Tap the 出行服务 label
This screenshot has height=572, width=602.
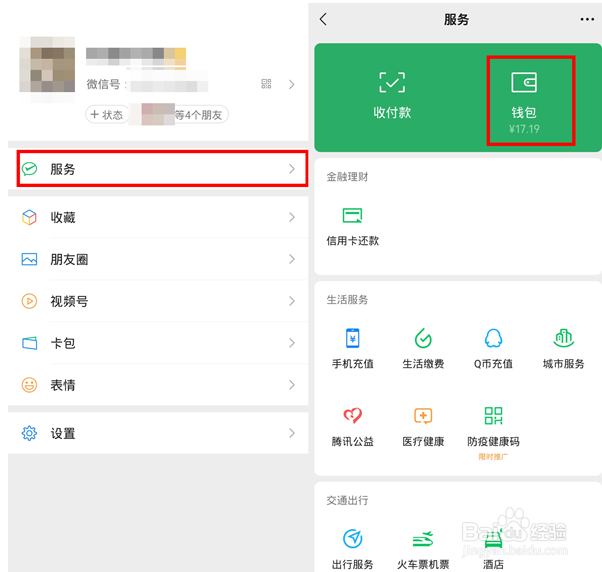pos(352,564)
